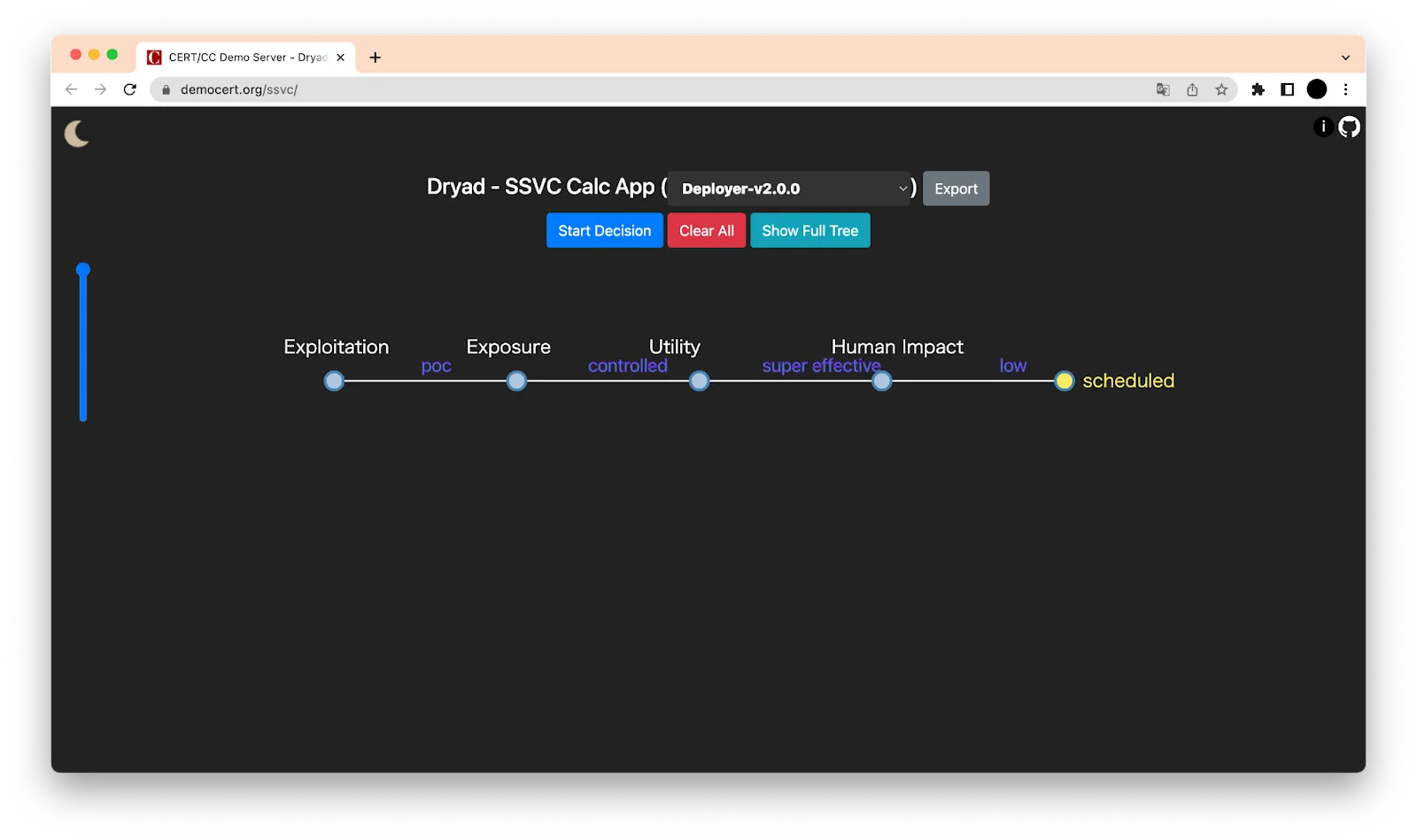Toggle the browser side panel icon
Image resolution: width=1417 pixels, height=840 pixels.
1287,89
